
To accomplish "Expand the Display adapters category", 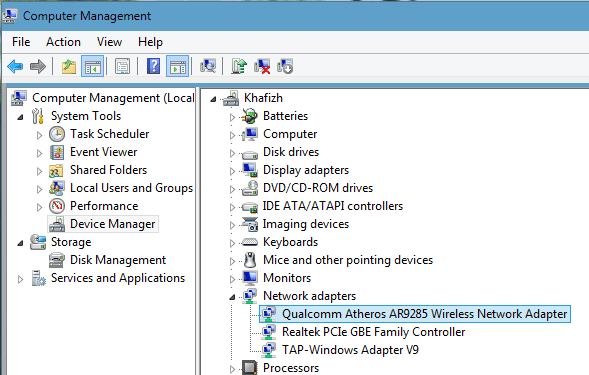I will (x=232, y=171).
